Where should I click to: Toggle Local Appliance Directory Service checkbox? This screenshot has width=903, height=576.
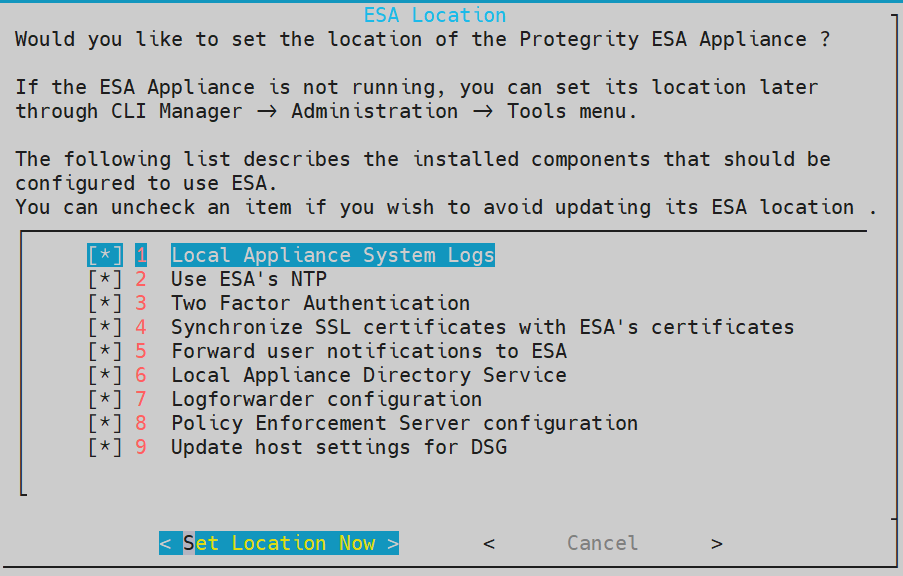[105, 375]
